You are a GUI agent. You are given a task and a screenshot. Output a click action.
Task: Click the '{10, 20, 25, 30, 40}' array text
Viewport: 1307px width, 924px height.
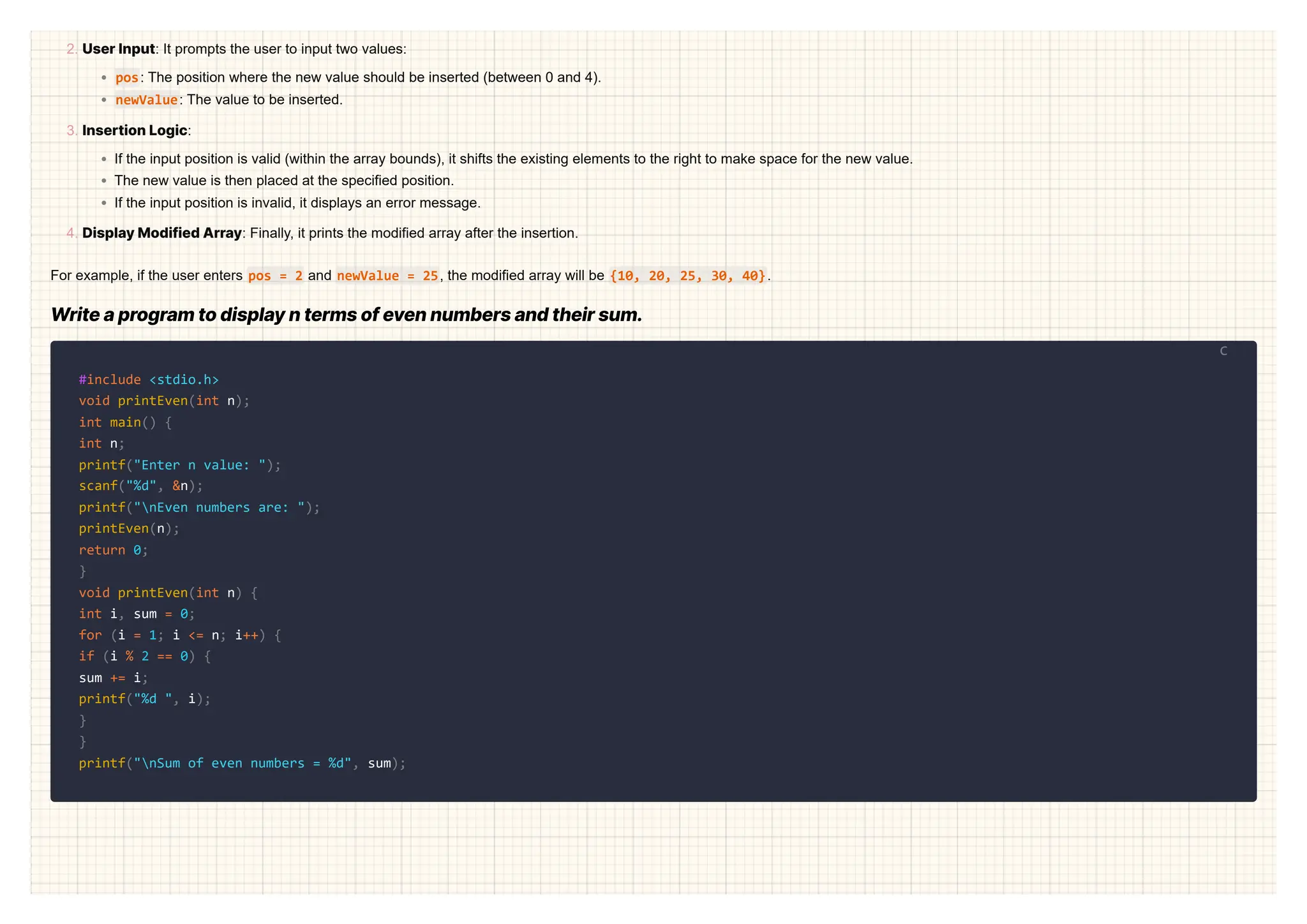pyautogui.click(x=687, y=276)
